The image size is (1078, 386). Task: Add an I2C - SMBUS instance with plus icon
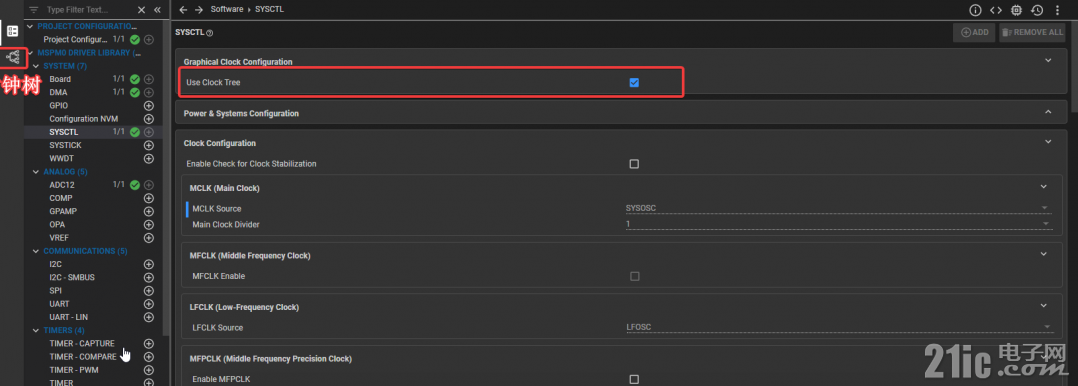pos(148,277)
